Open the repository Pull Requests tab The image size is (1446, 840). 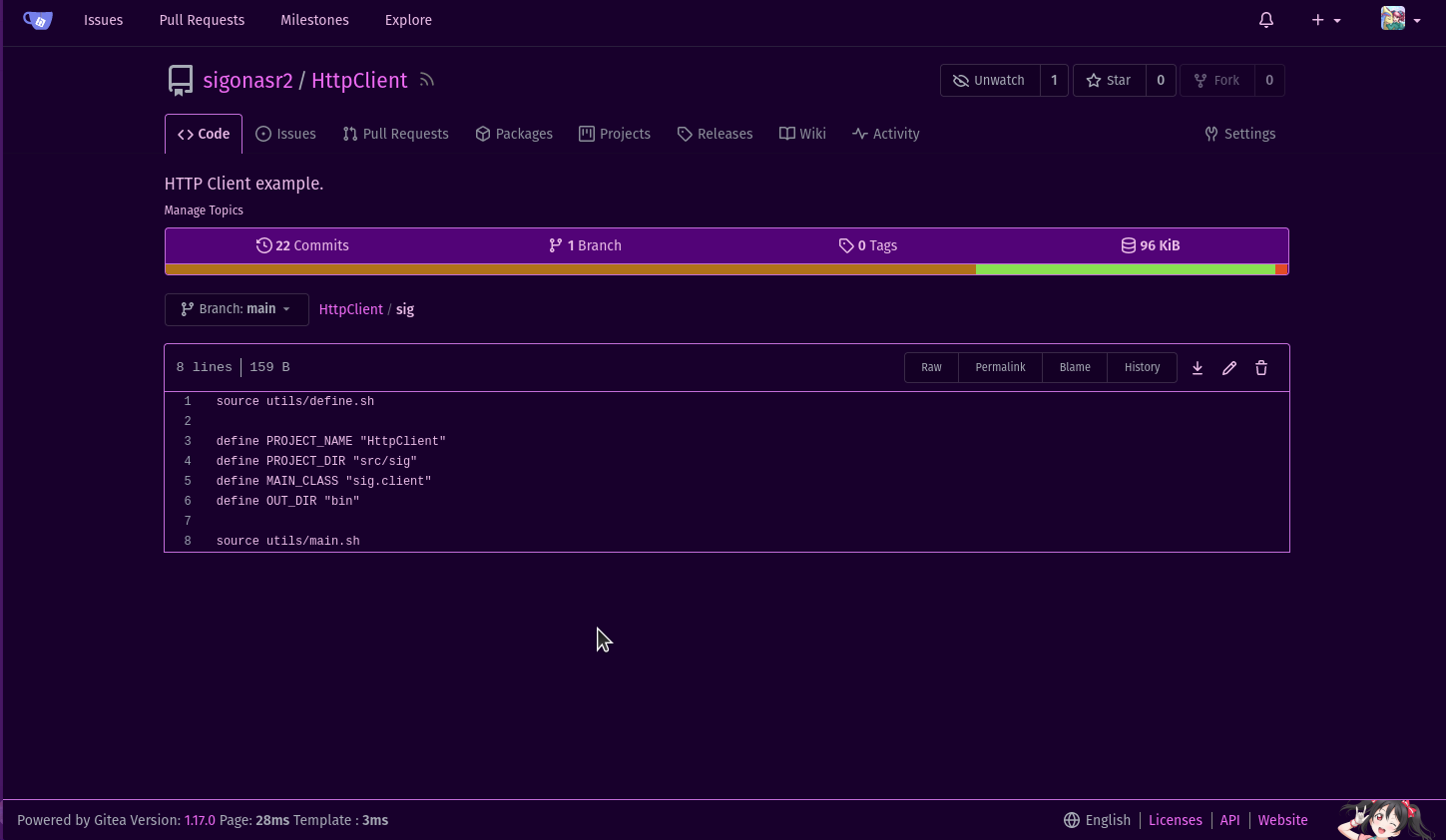click(396, 134)
